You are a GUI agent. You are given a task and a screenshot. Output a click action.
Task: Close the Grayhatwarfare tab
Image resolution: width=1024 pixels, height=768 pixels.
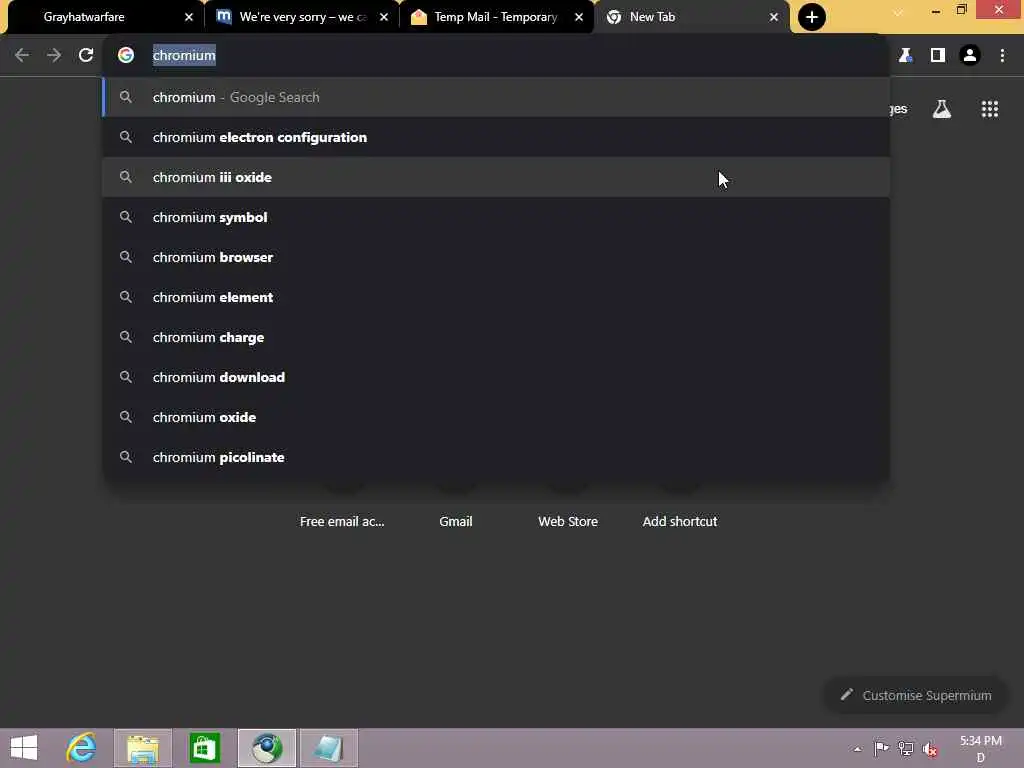189,17
